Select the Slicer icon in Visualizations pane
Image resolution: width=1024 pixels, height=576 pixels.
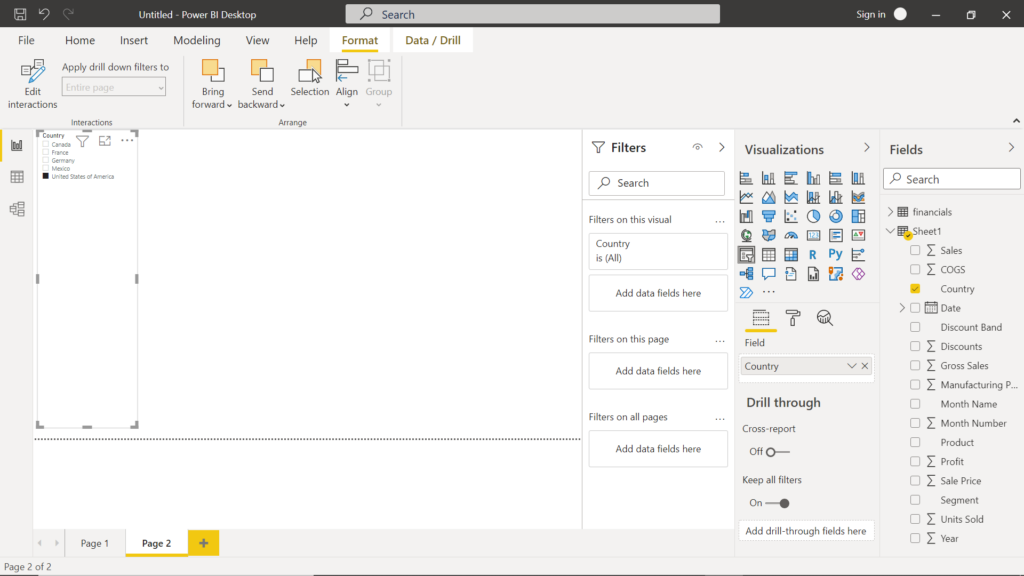coord(747,253)
